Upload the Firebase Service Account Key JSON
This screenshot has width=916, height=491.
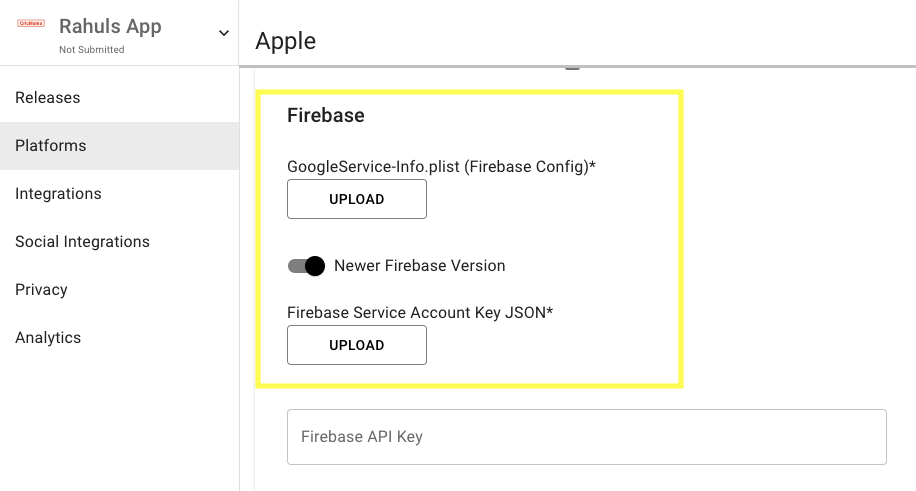(x=357, y=345)
